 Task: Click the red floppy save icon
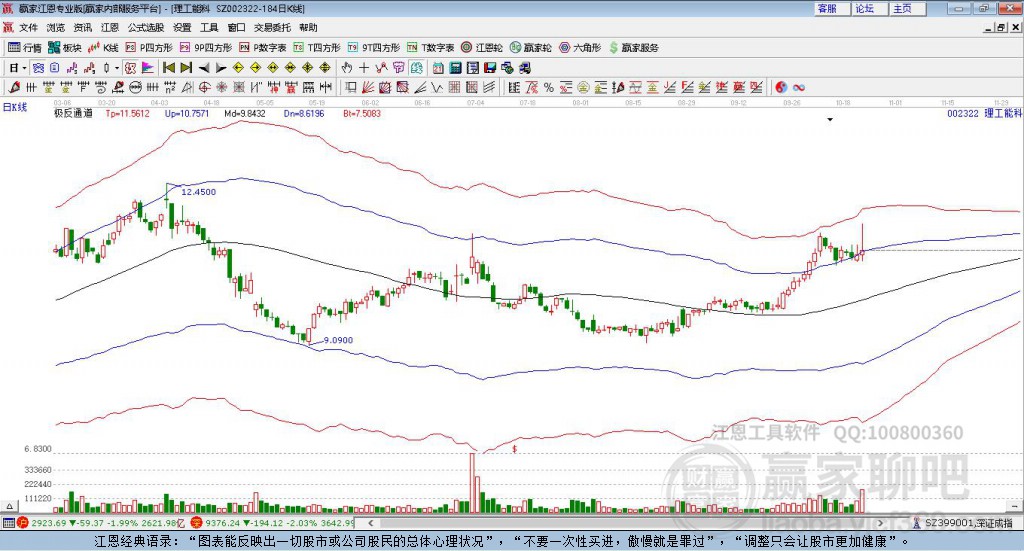(490, 68)
